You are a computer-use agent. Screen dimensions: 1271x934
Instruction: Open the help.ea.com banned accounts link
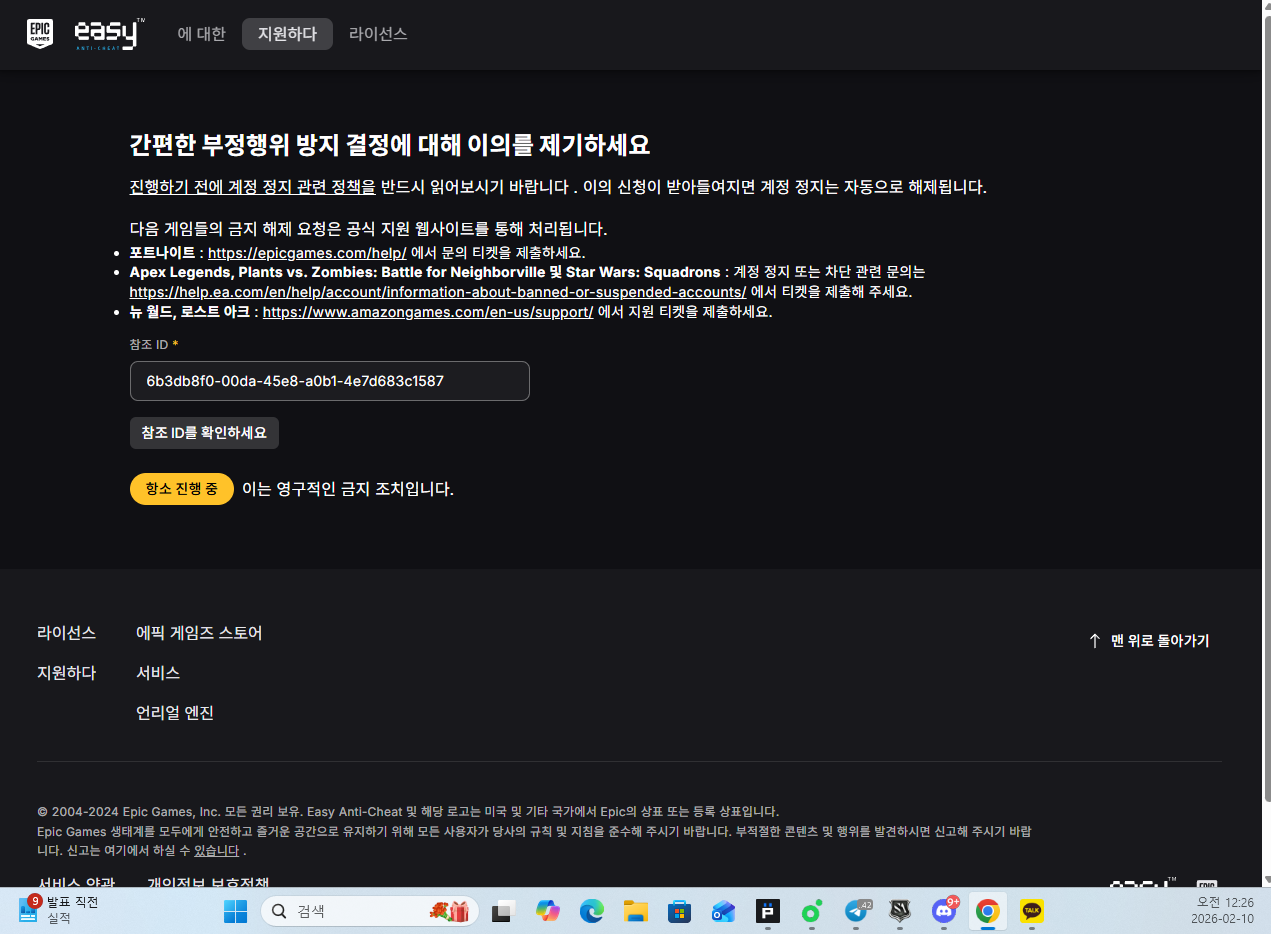point(438,292)
